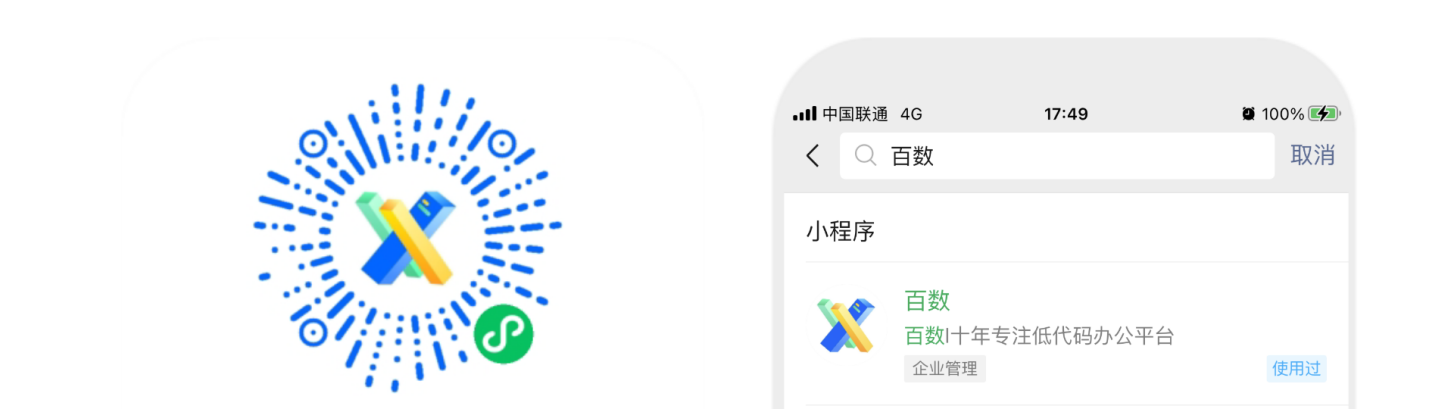This screenshot has height=409, width=1454.
Task: Click the search field containing 百数
Action: click(1057, 156)
